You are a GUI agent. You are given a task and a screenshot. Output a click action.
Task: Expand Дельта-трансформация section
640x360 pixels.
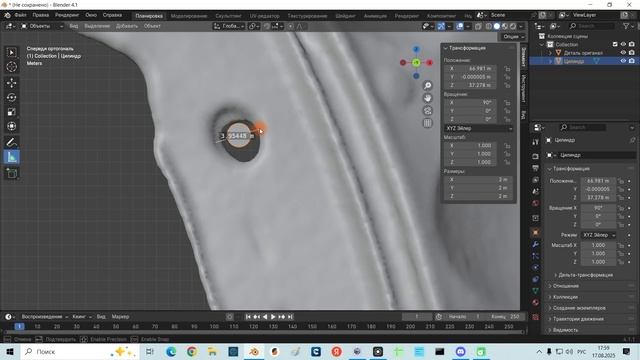(x=585, y=275)
